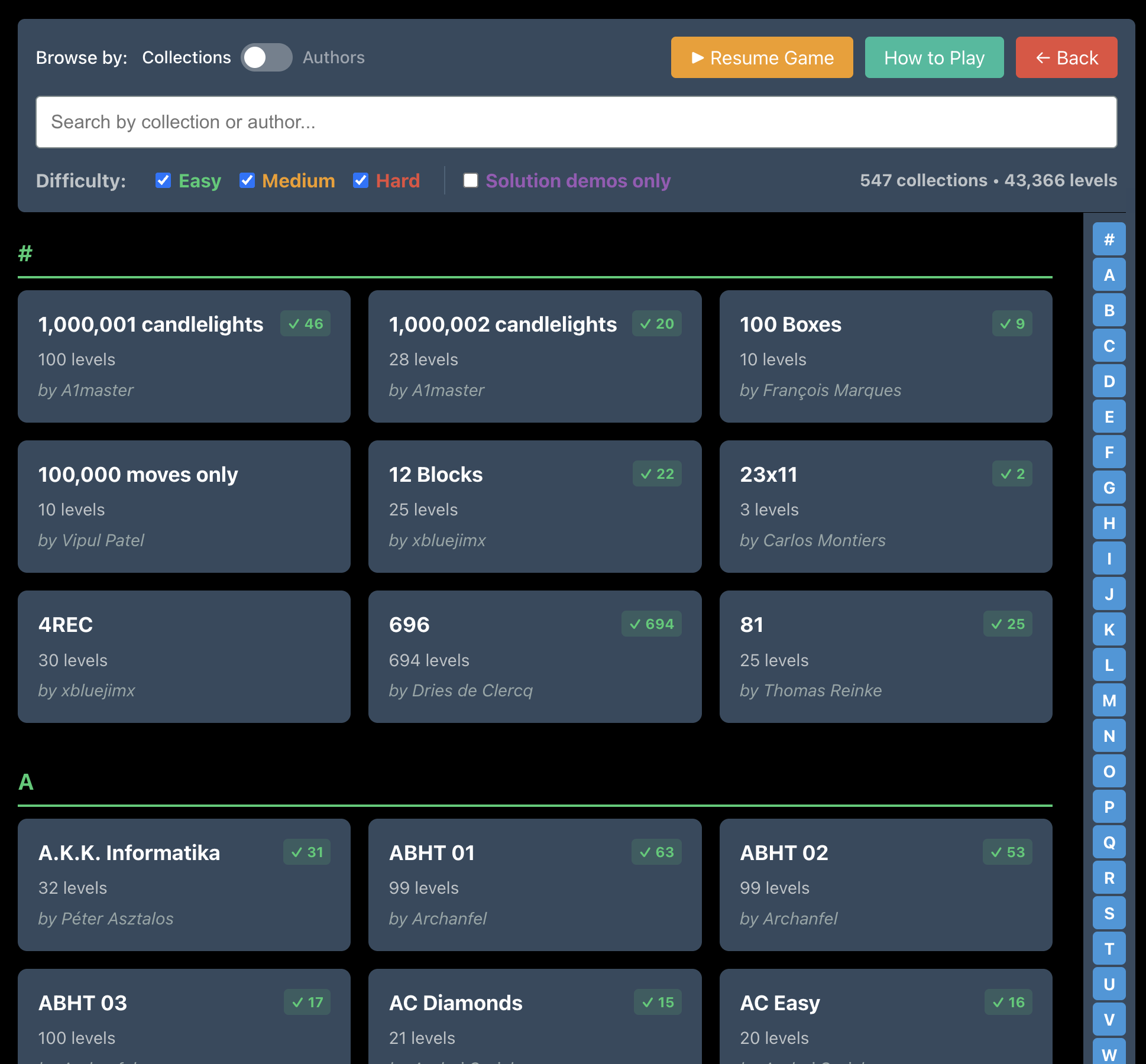The height and width of the screenshot is (1064, 1146).
Task: Jump to letter M in the index
Action: [1109, 700]
